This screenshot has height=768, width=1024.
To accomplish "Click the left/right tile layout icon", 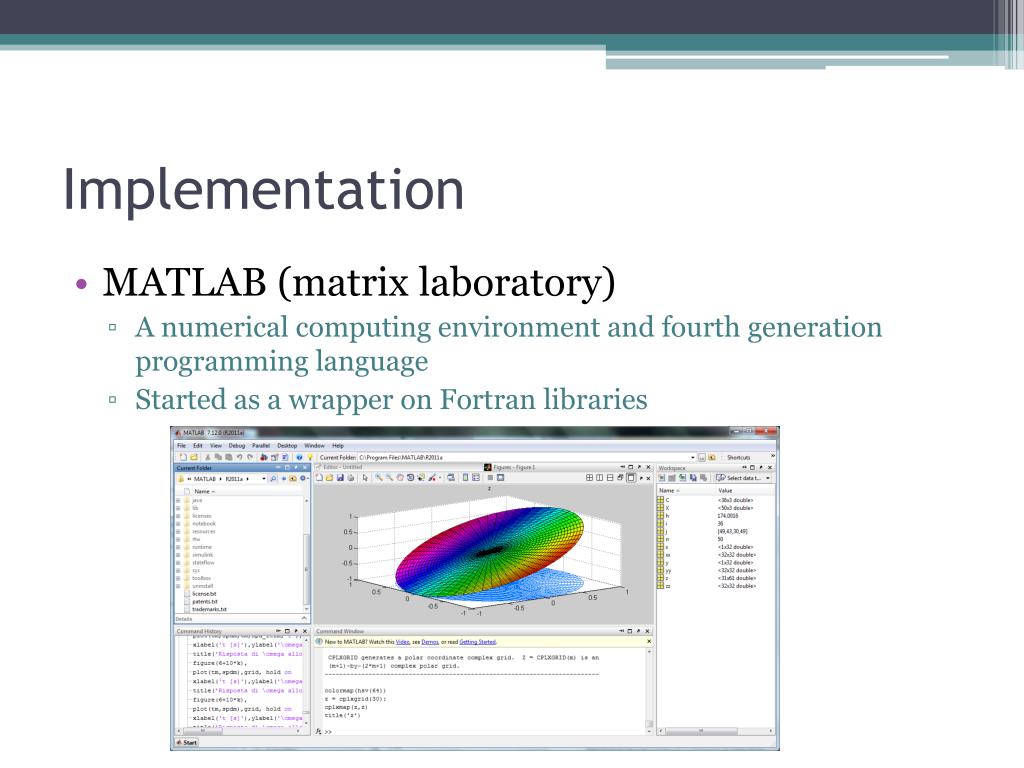I will click(600, 477).
